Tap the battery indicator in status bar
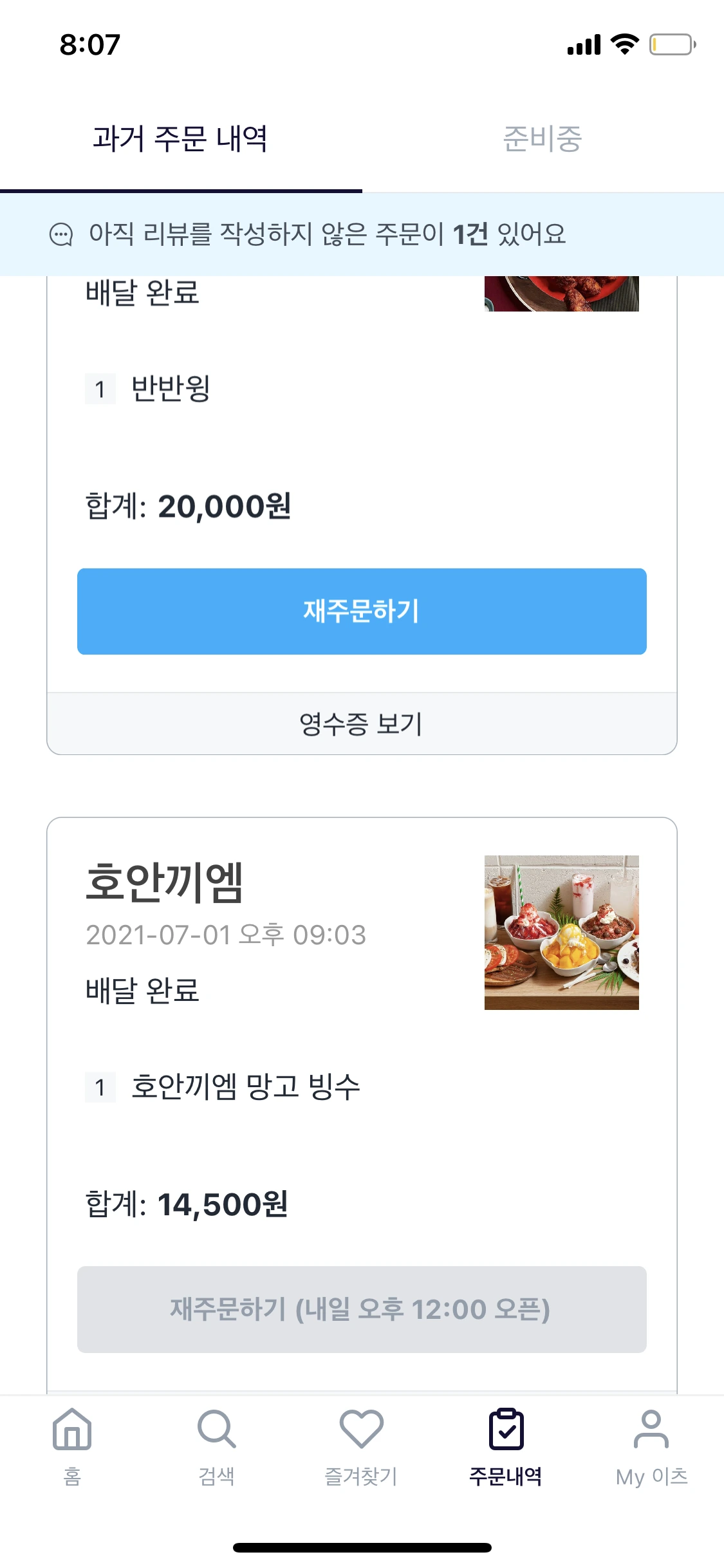Screen dimensions: 724x1568 point(672,44)
